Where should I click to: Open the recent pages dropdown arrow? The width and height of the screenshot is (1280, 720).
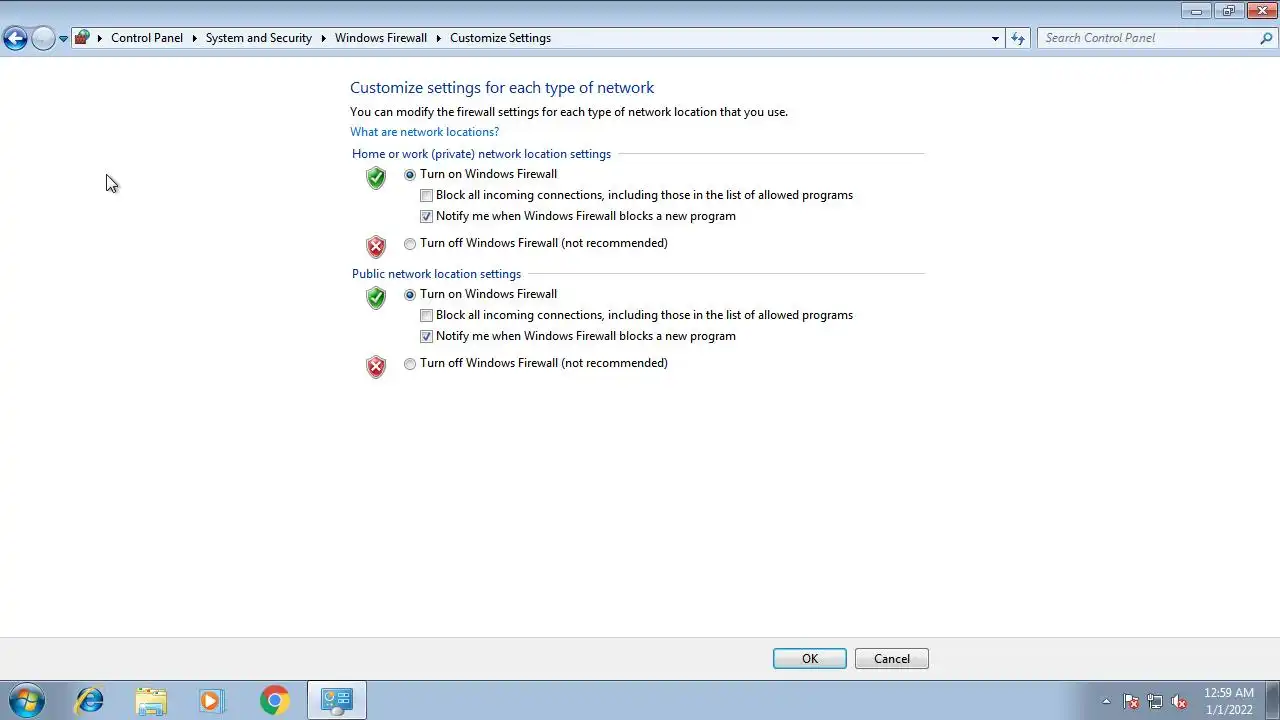pyautogui.click(x=63, y=38)
